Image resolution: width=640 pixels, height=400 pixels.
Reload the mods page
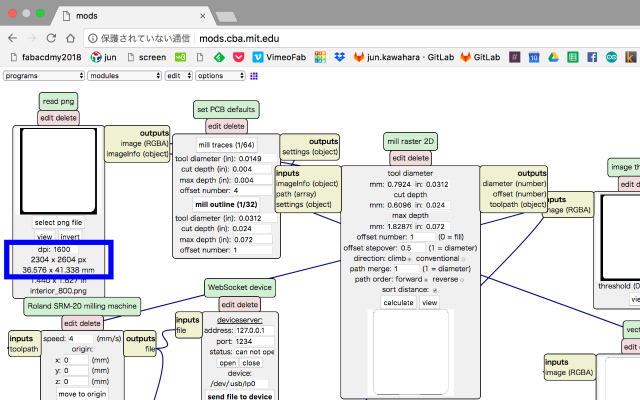pos(51,38)
